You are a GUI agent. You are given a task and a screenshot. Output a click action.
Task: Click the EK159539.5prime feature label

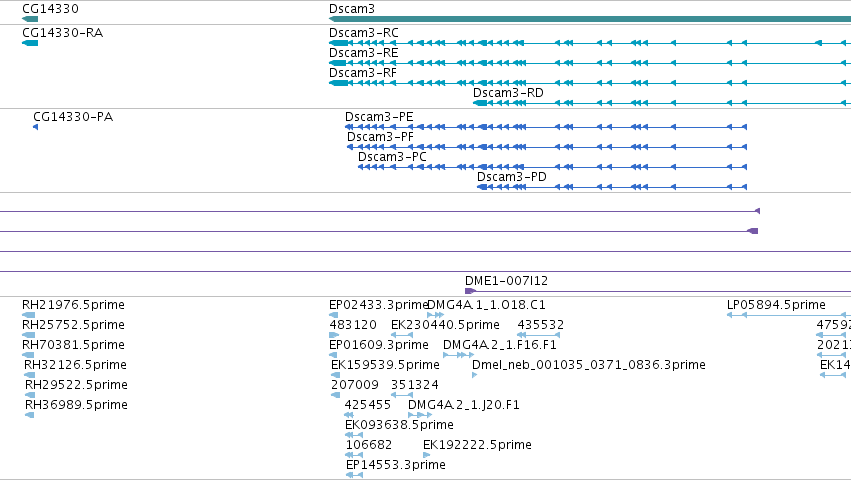click(385, 365)
